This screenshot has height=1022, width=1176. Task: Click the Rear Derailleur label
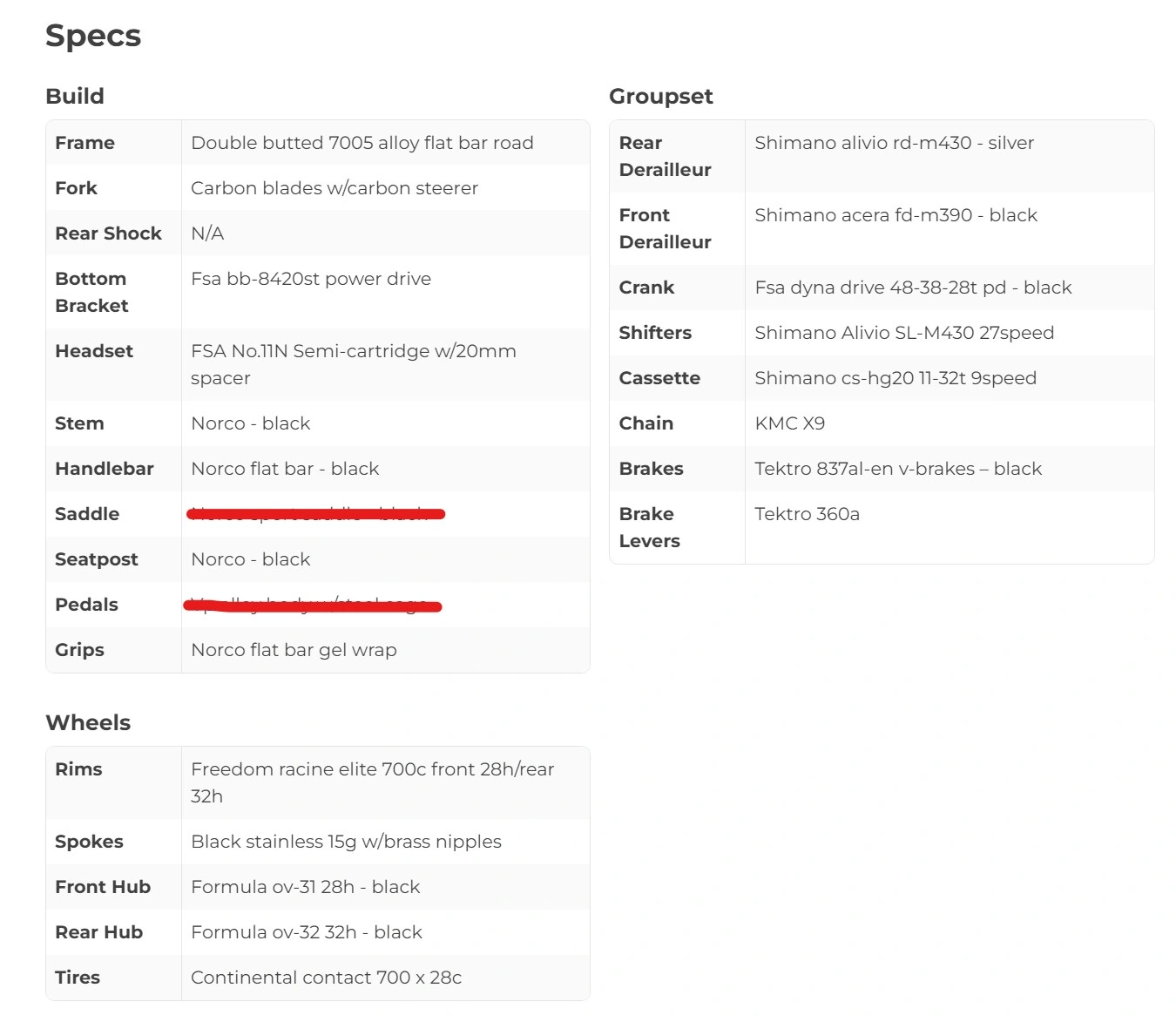point(665,156)
